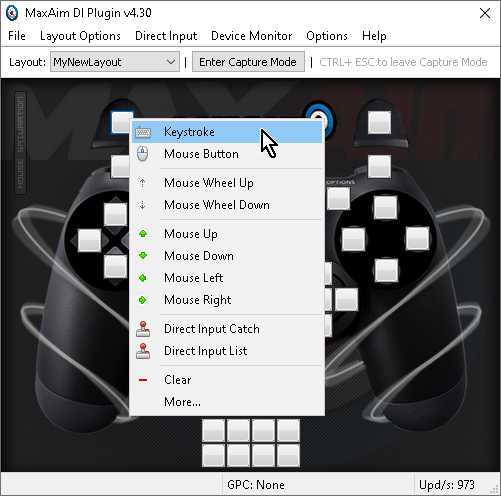The height and width of the screenshot is (496, 501).
Task: Click the keyboard icon beside Keystroke
Action: (x=143, y=133)
